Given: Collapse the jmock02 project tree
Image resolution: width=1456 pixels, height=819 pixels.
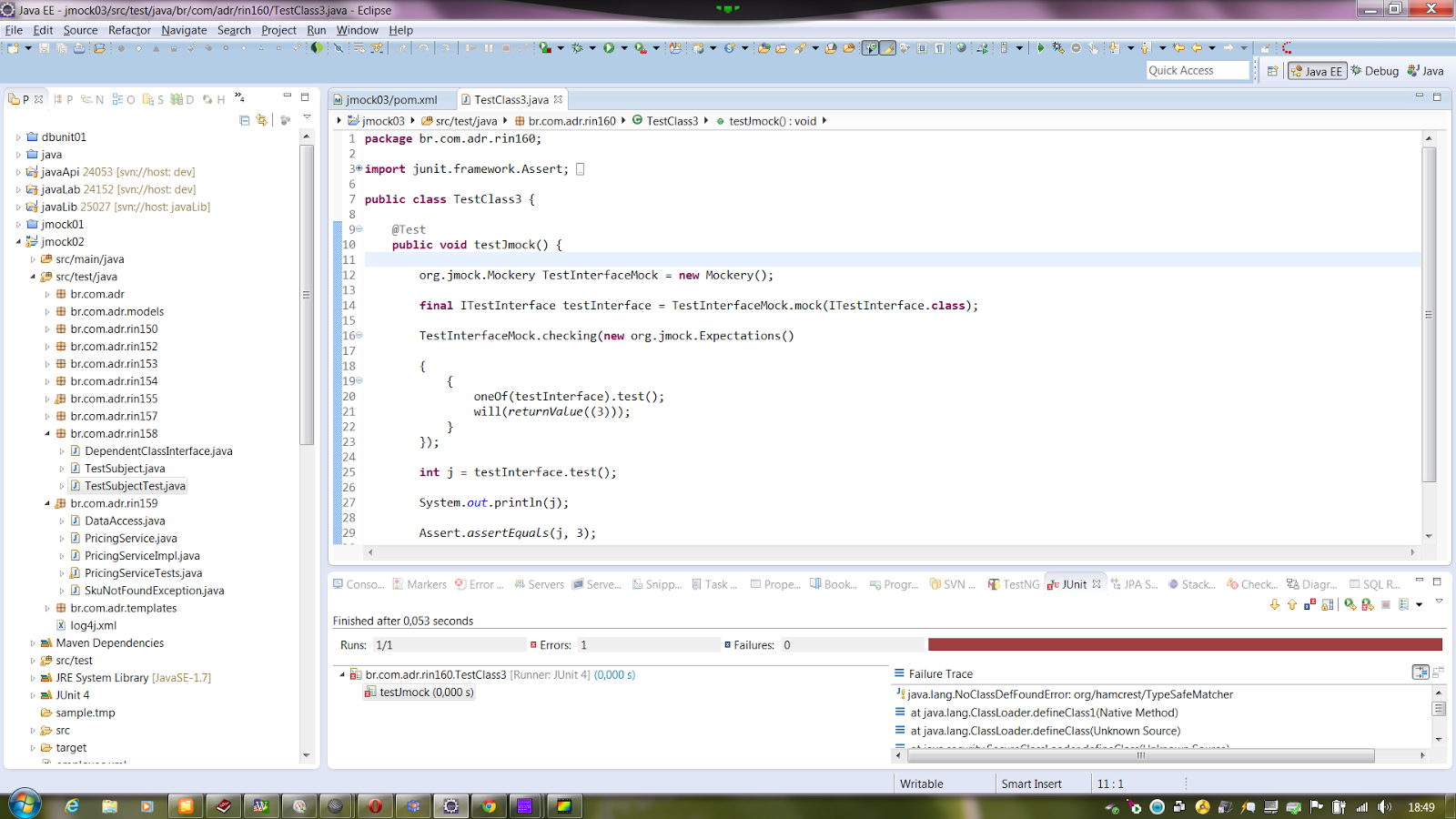Looking at the screenshot, I should pos(19,241).
